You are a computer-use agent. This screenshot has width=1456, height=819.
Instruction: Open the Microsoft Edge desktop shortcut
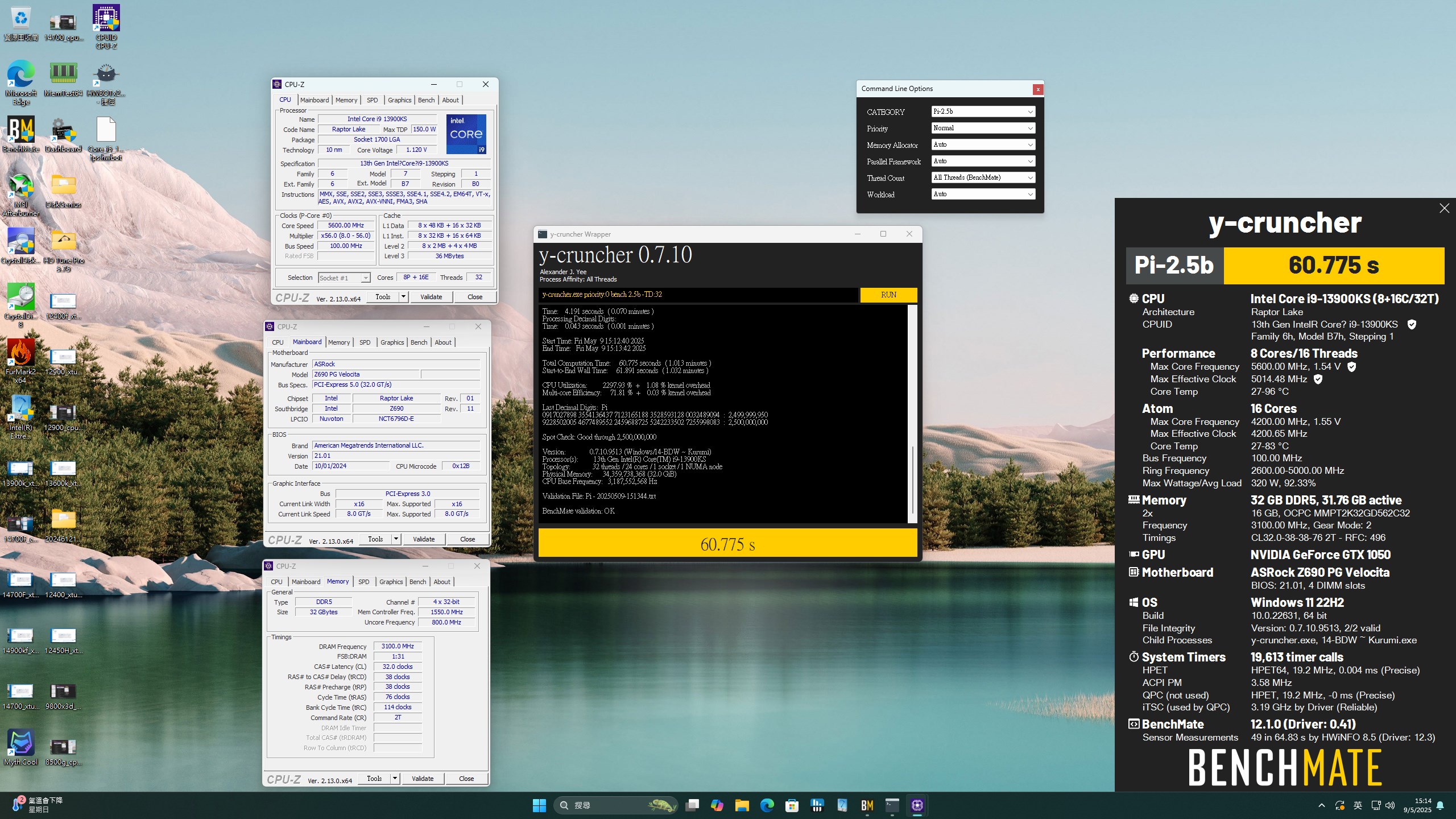tap(21, 82)
